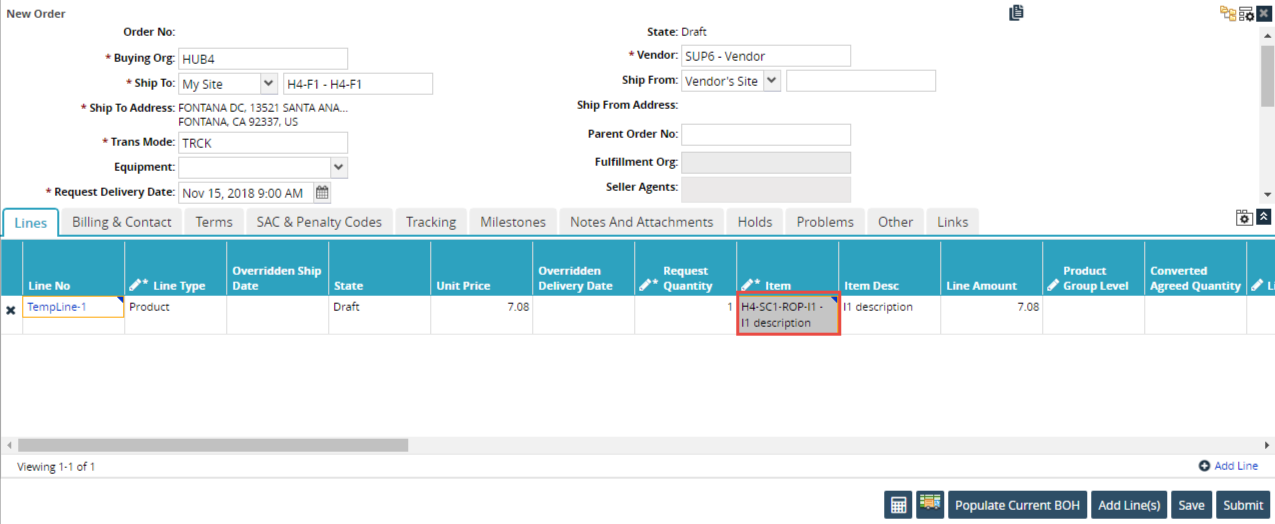
Task: Open the SAC & Penalty Codes tab
Action: coord(319,222)
